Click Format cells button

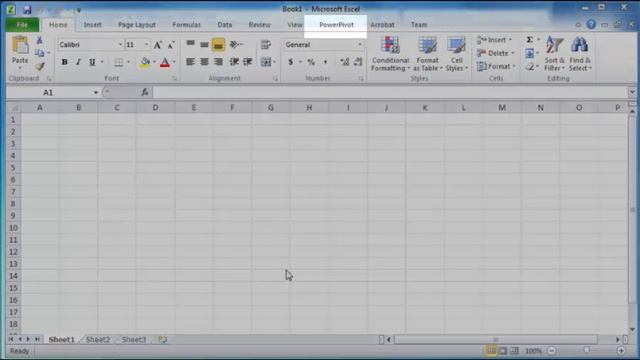pyautogui.click(x=496, y=66)
